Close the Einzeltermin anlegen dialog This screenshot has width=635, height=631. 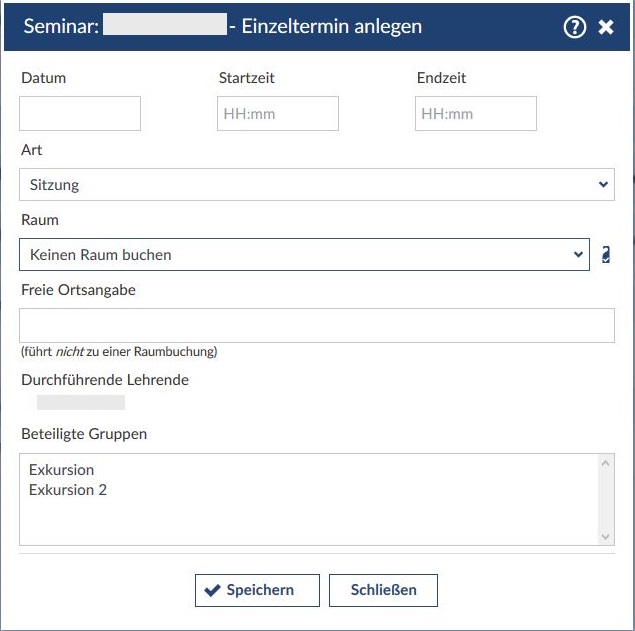(606, 27)
